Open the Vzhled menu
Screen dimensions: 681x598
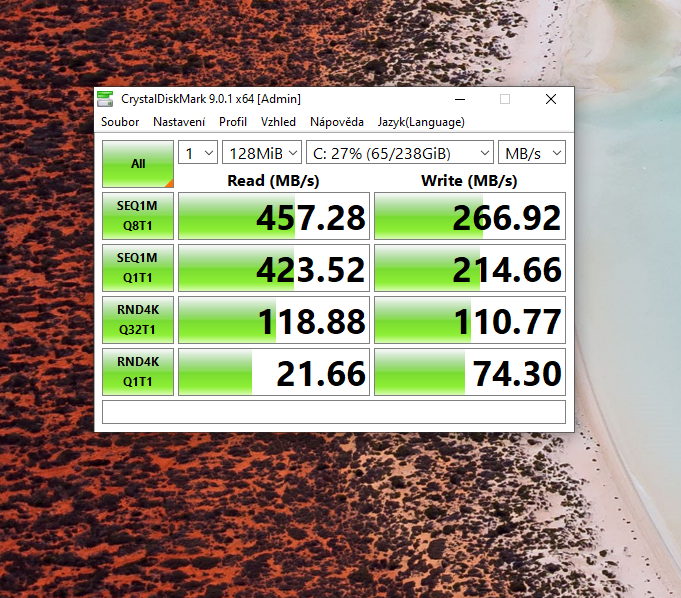[x=278, y=122]
